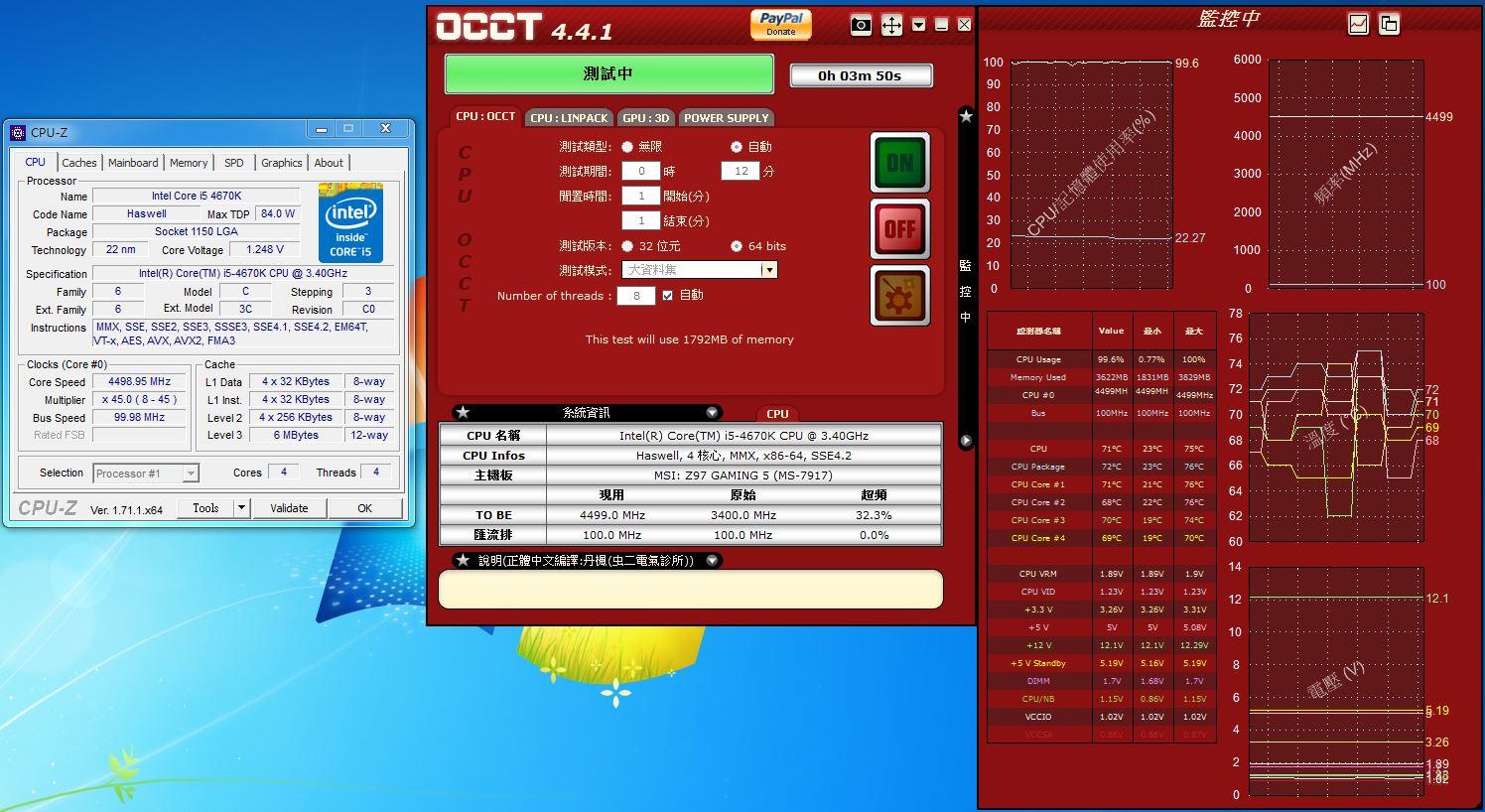Choose the 32 位元 test version radio
This screenshot has height=812, width=1485.
click(x=627, y=246)
